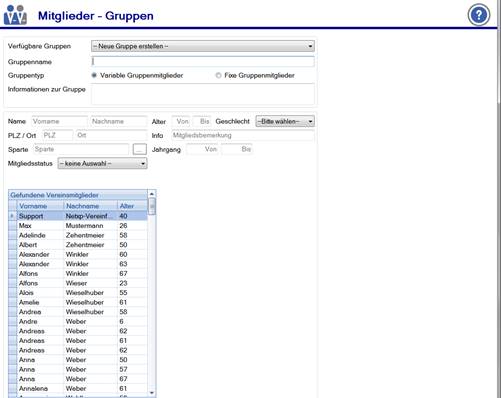Image resolution: width=501 pixels, height=398 pixels.
Task: Click the member list scroll up arrow
Action: pyautogui.click(x=152, y=194)
